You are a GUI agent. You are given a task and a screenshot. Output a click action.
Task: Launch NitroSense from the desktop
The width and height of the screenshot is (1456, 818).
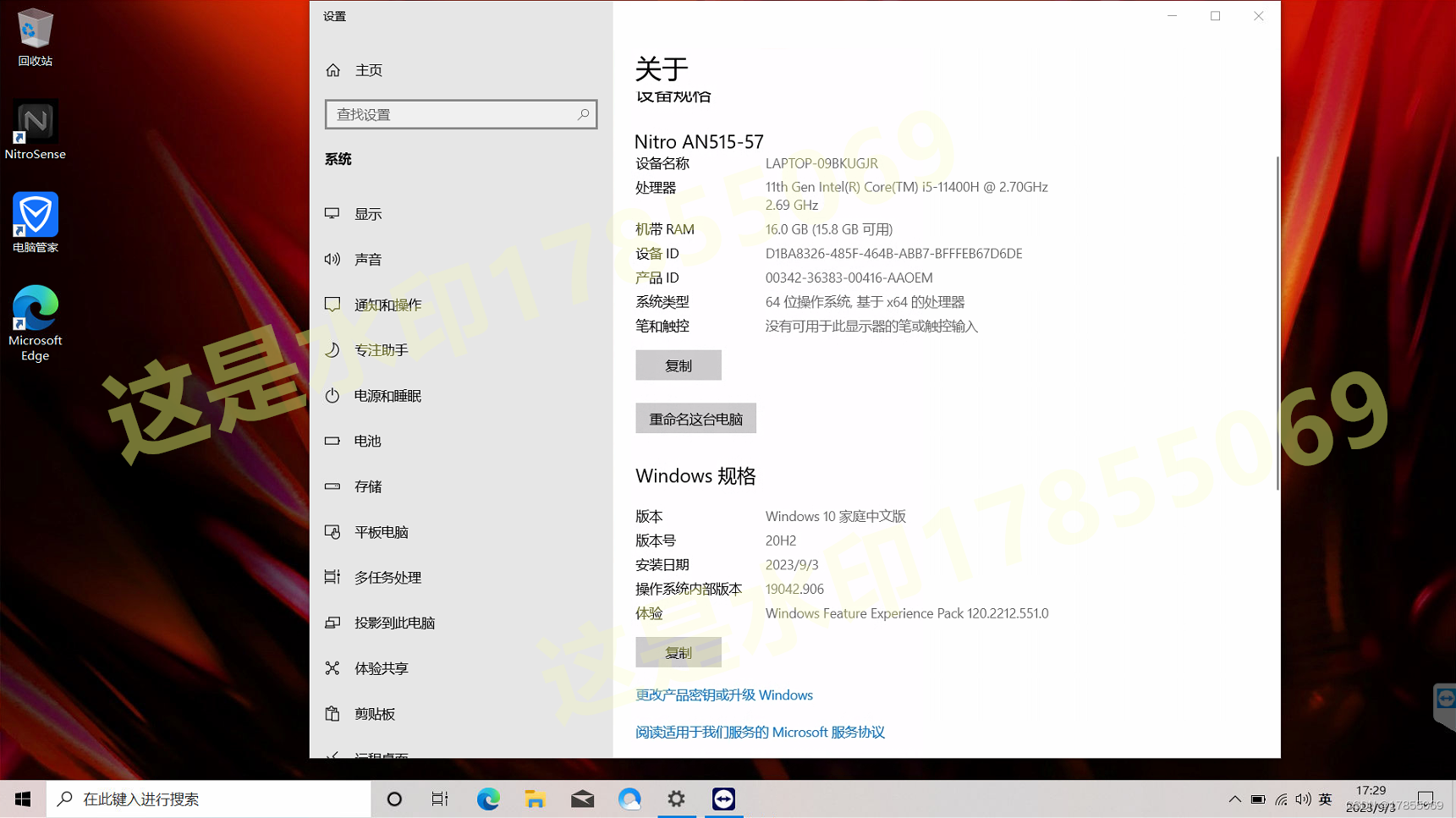35,130
